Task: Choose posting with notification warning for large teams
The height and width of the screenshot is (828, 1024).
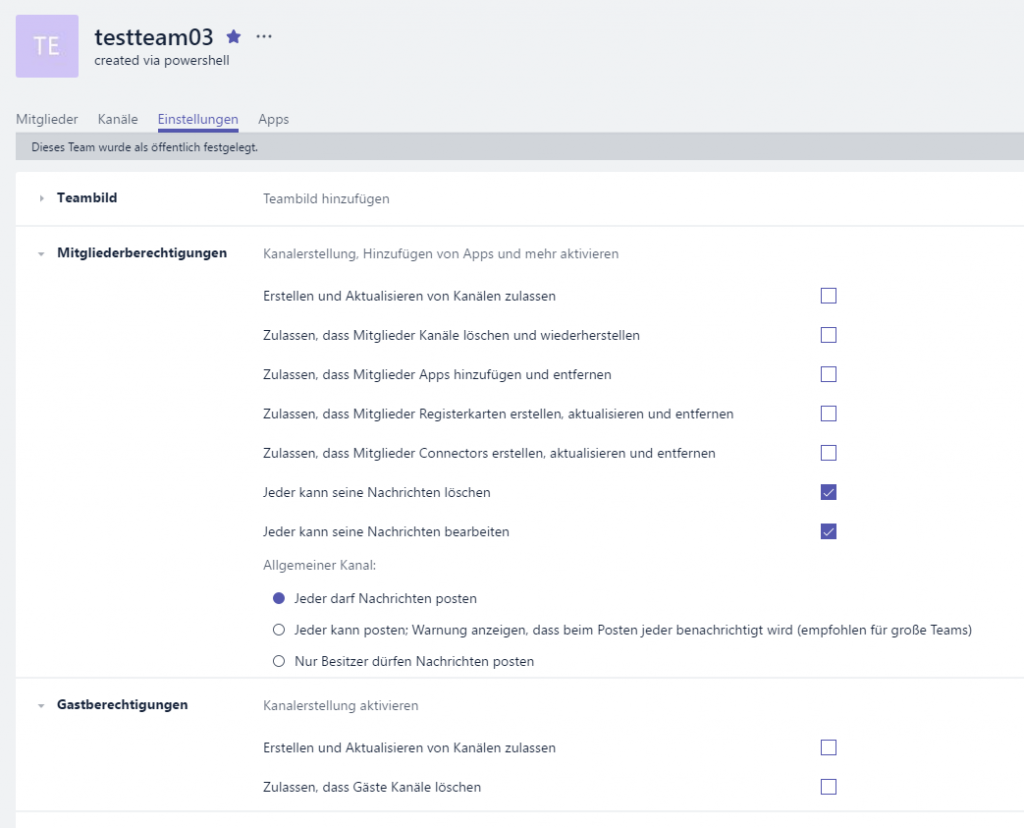Action: point(279,630)
